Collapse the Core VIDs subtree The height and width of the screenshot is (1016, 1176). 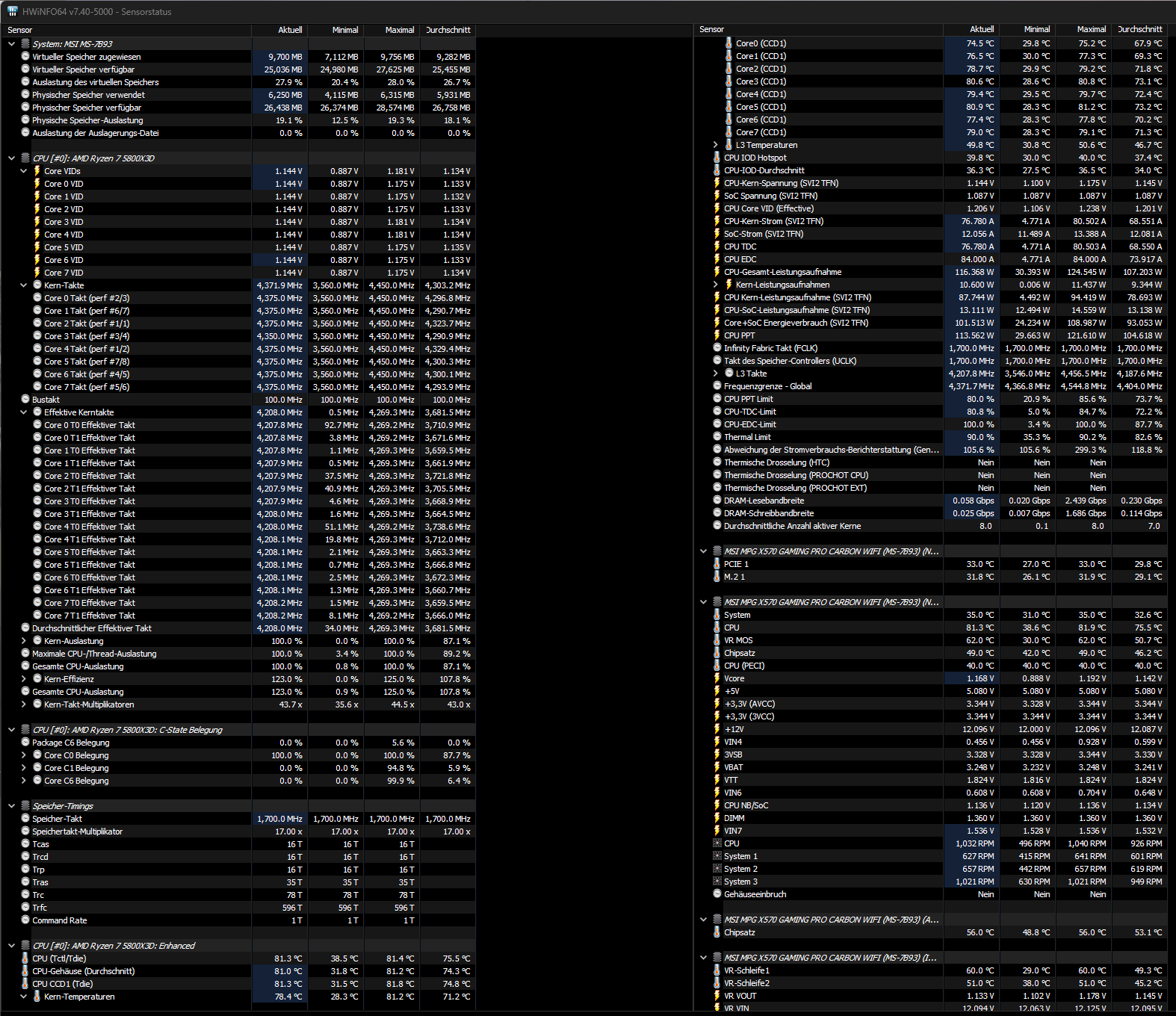[x=23, y=171]
